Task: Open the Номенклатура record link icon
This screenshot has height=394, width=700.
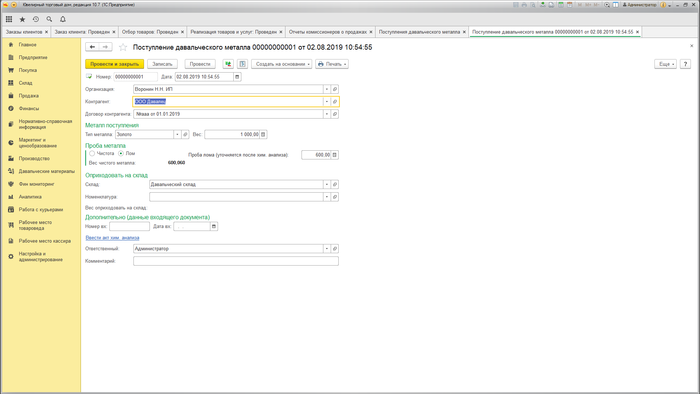Action: point(334,197)
